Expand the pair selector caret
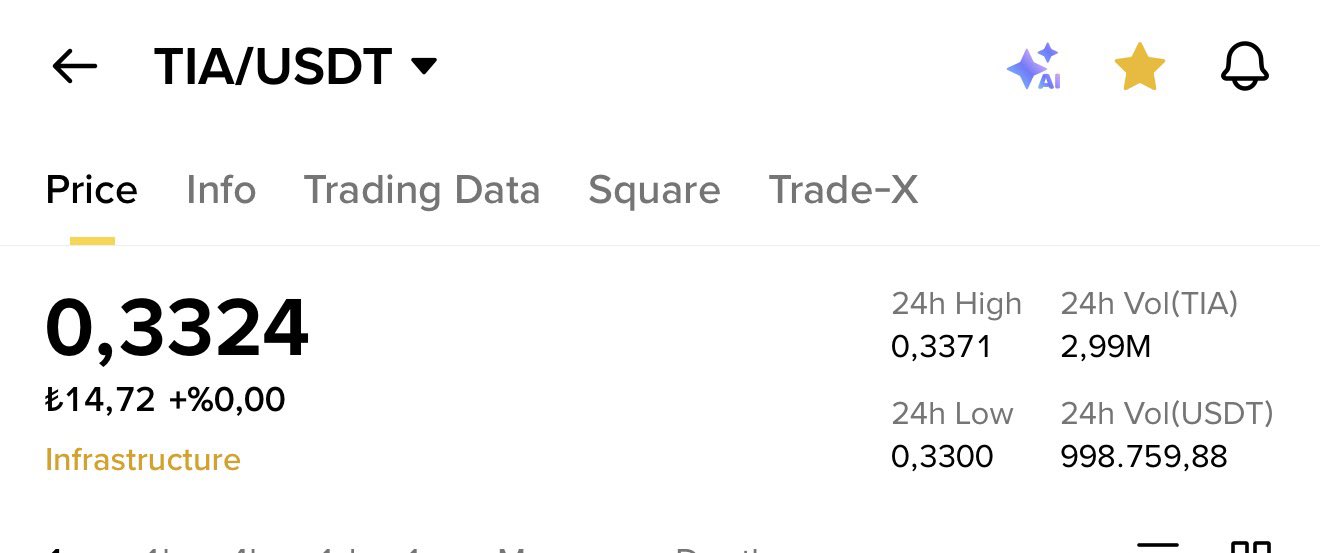1320x553 pixels. [x=424, y=67]
